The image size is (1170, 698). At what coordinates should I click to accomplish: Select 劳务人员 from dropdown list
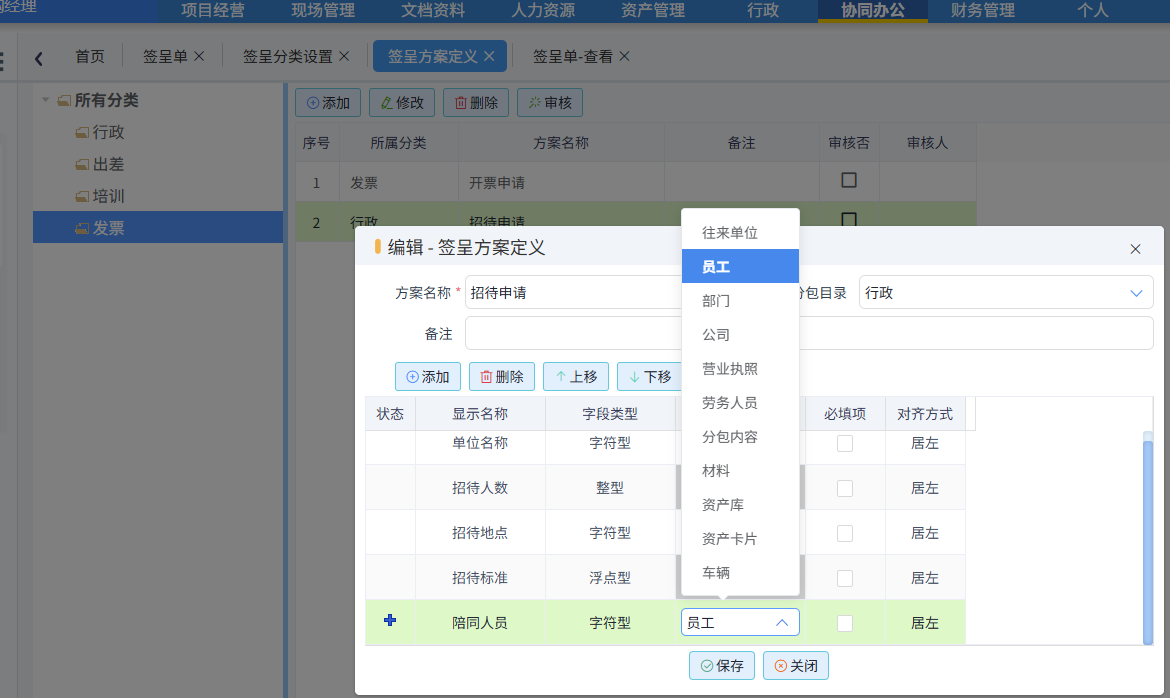(x=740, y=402)
